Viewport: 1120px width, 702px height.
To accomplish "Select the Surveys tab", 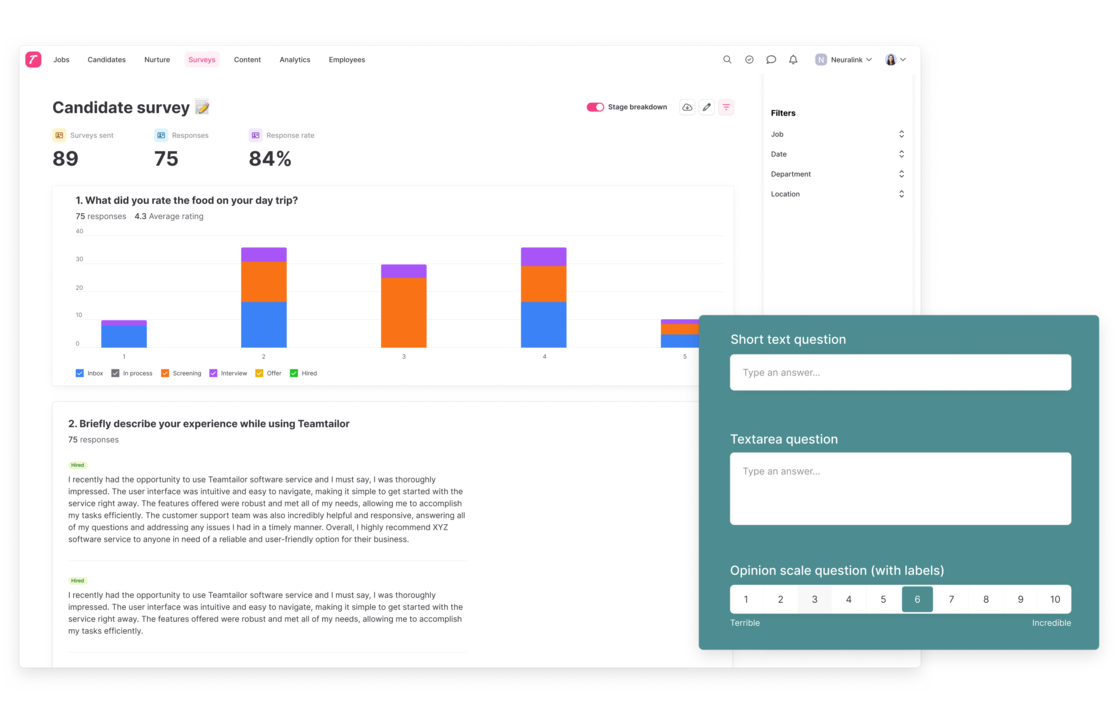I will tap(201, 59).
